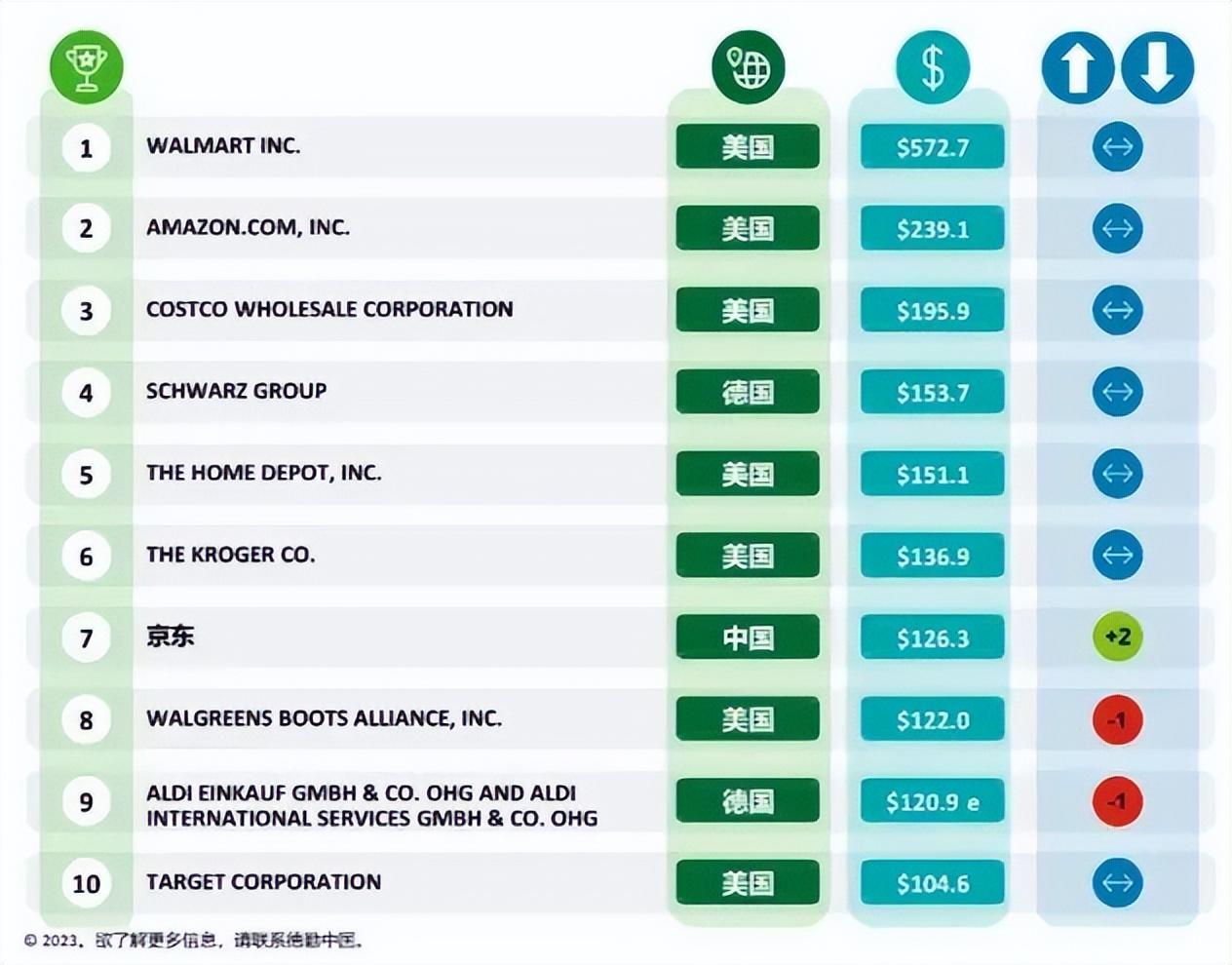
Task: Click the dollar sign revenue icon
Action: [x=933, y=67]
